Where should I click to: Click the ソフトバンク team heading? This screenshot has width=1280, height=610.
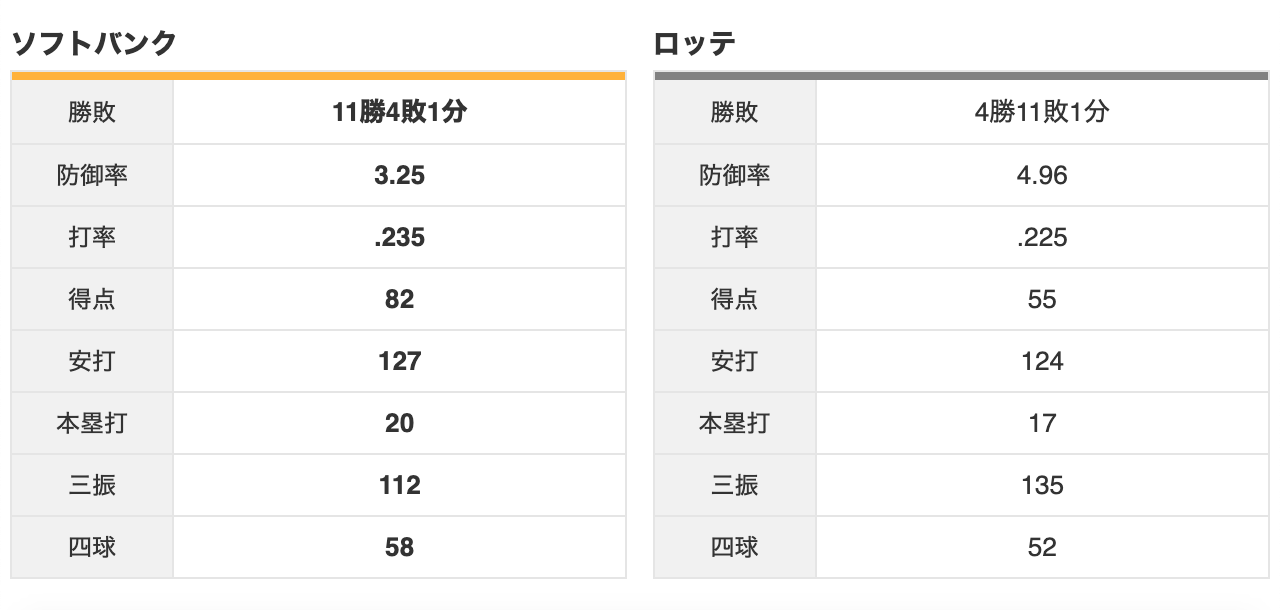pyautogui.click(x=94, y=44)
